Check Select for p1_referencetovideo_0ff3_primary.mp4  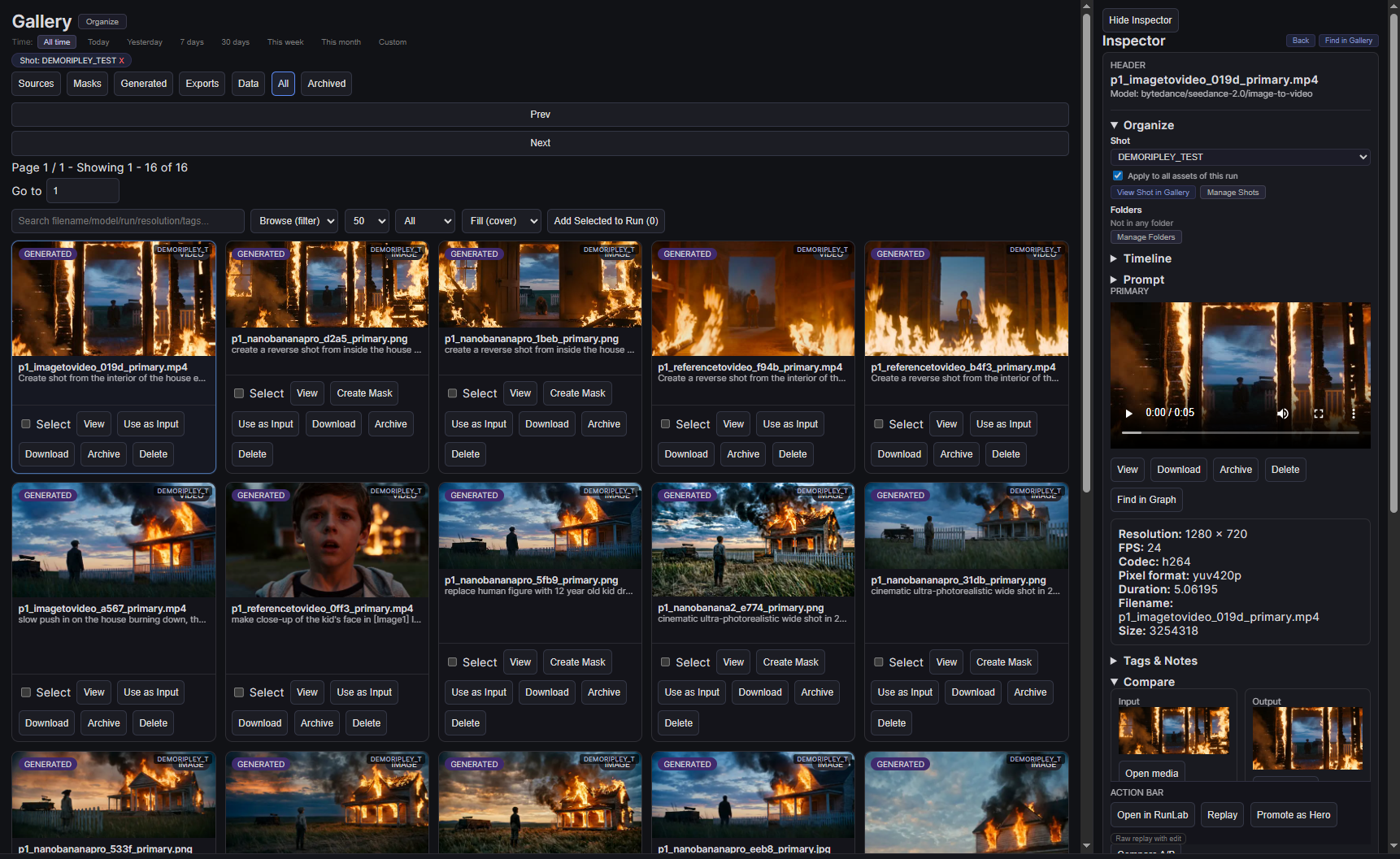pyautogui.click(x=239, y=692)
